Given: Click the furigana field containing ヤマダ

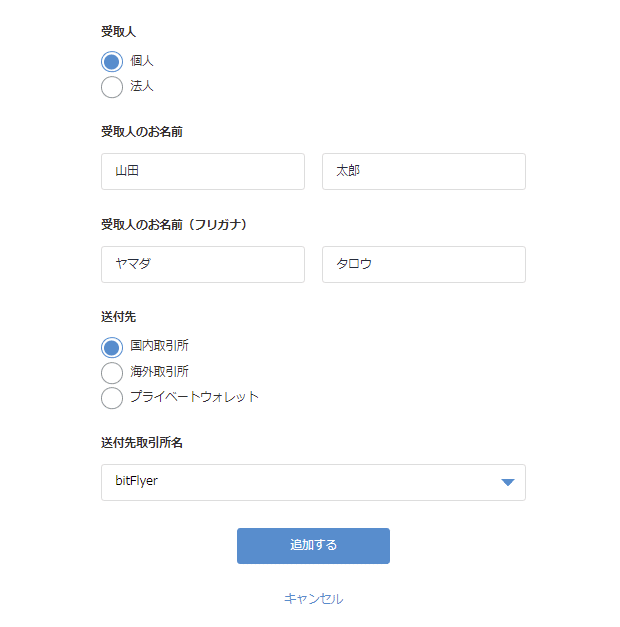Looking at the screenshot, I should 203,264.
